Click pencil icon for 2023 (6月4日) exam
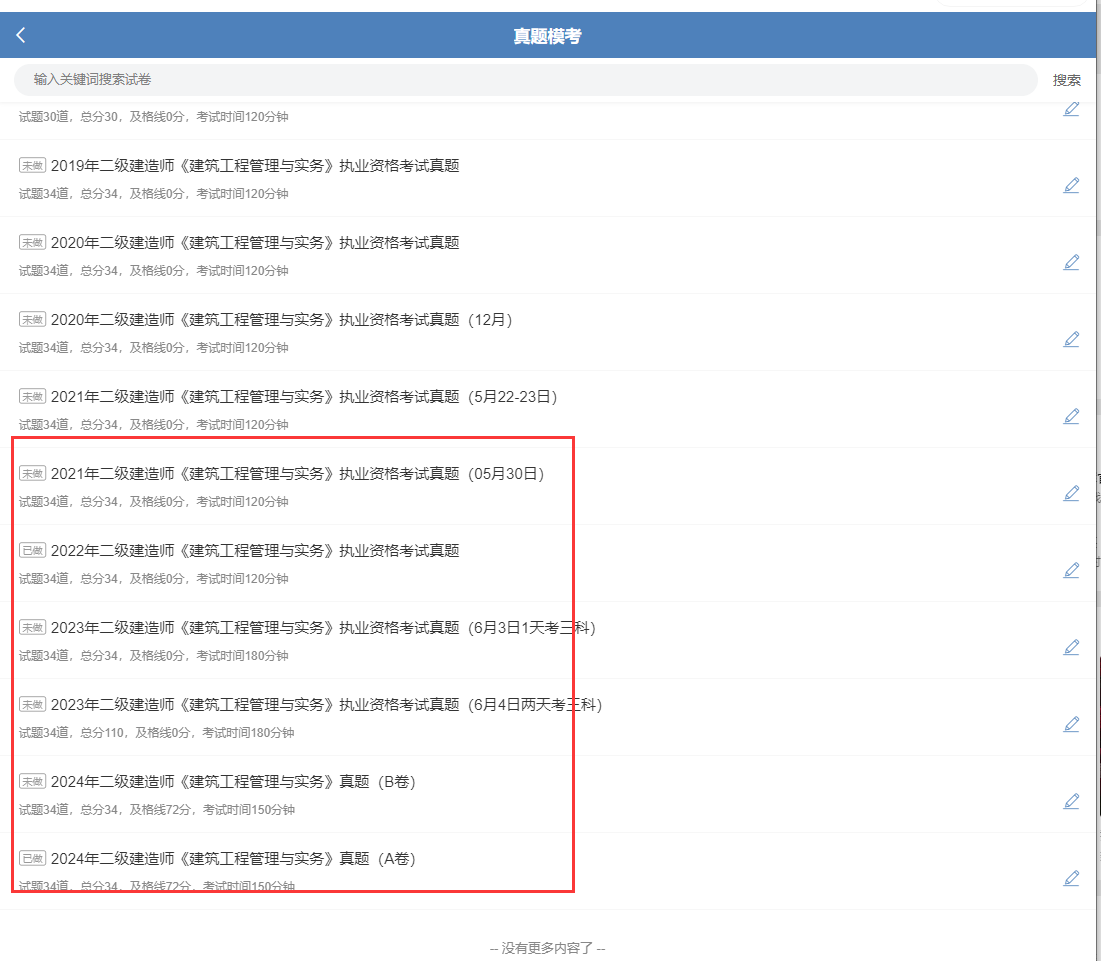 tap(1071, 724)
